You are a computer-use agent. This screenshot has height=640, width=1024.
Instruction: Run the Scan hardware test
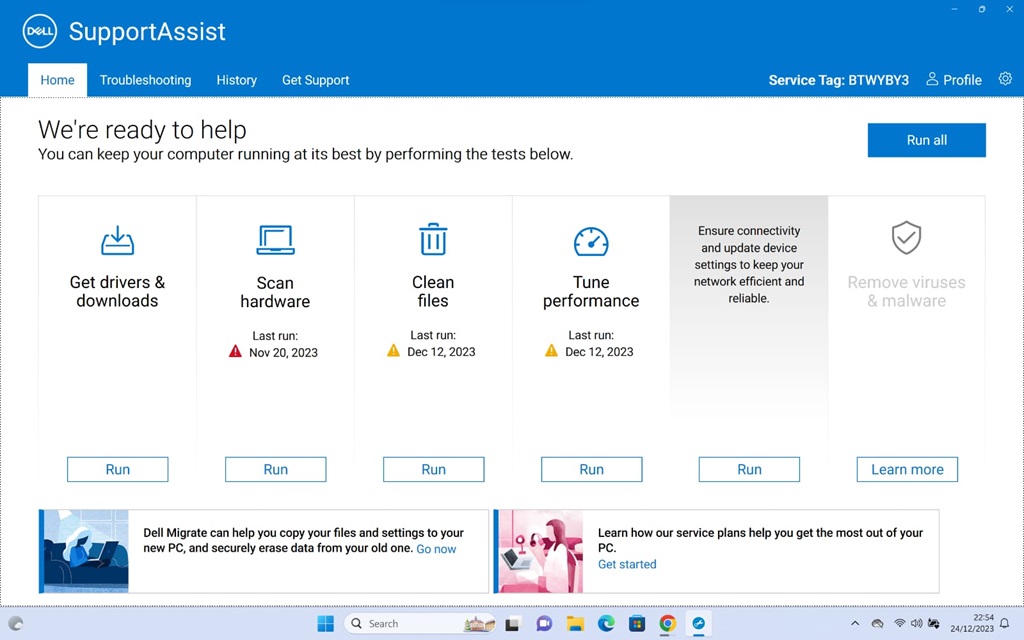[x=276, y=470]
